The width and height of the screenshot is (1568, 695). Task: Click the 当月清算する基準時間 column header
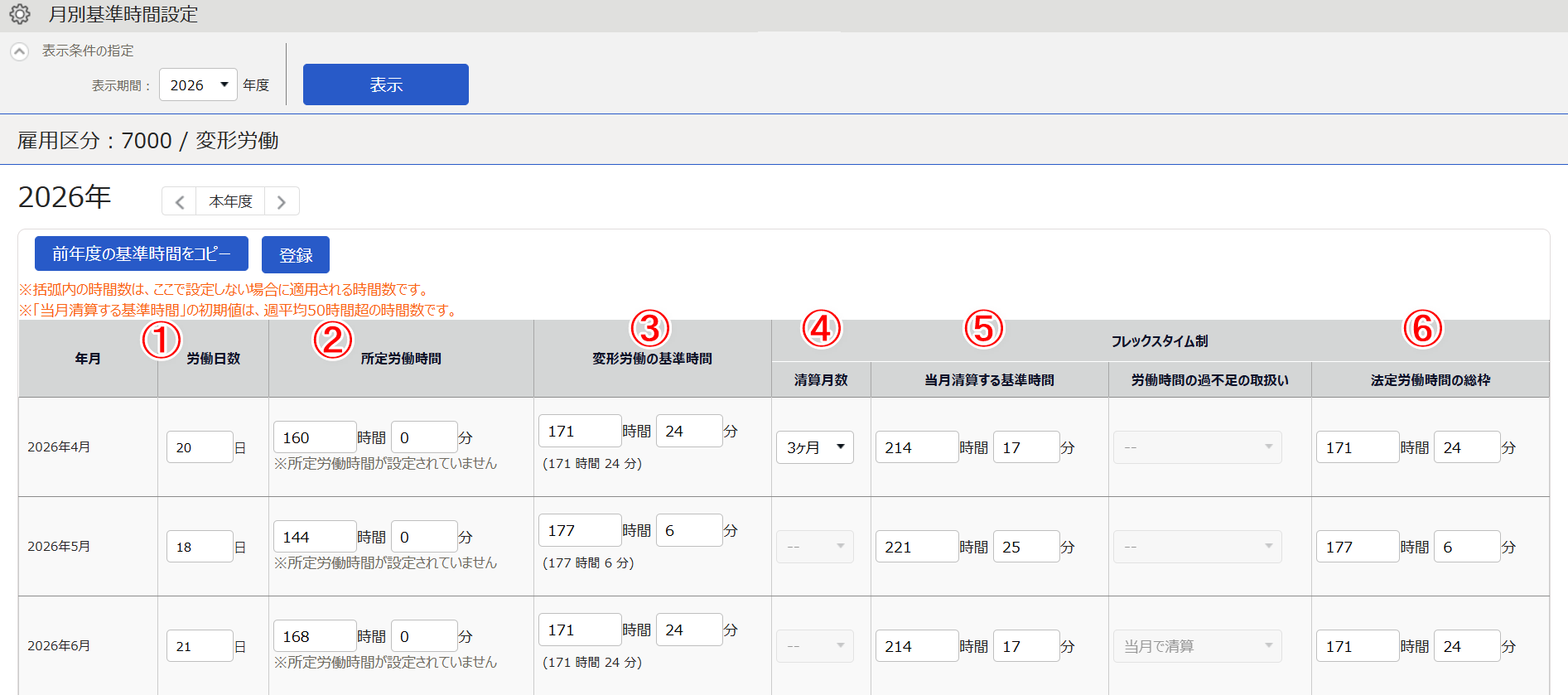pyautogui.click(x=990, y=380)
